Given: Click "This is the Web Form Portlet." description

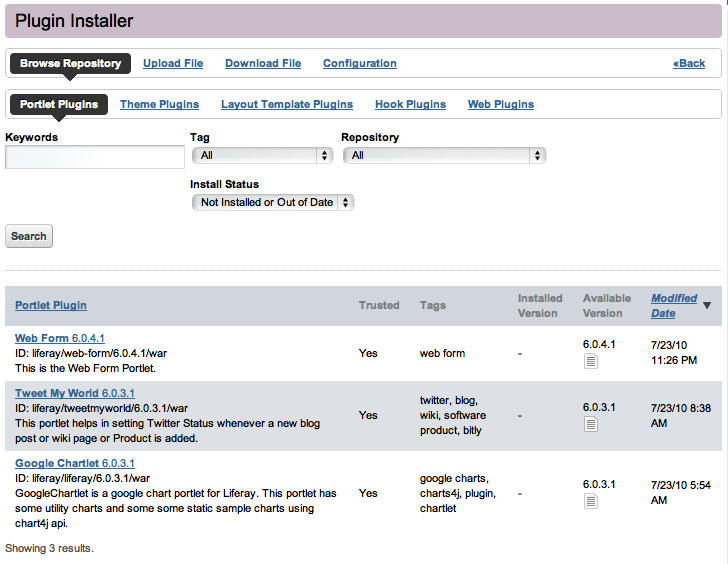Looking at the screenshot, I should tap(85, 368).
